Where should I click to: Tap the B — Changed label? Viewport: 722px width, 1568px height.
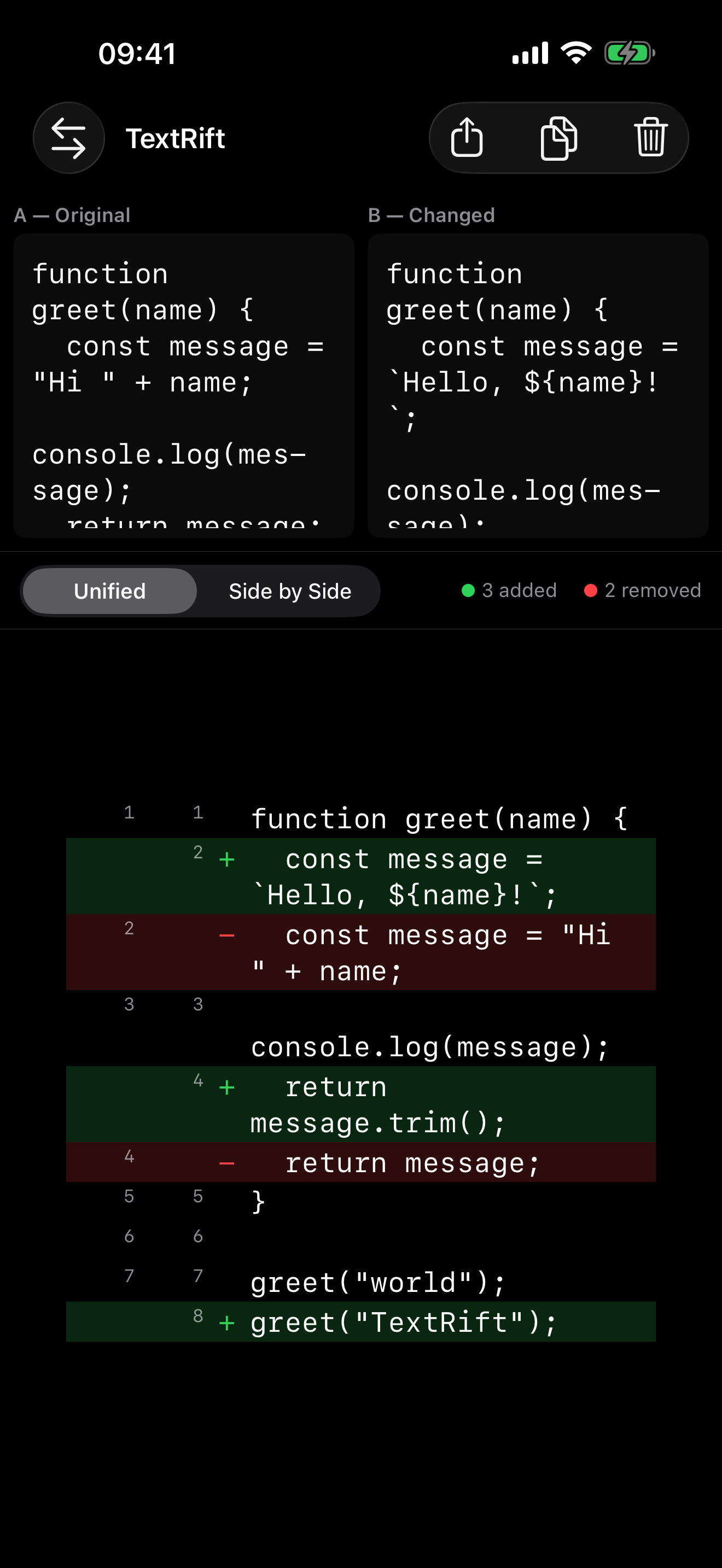point(432,215)
